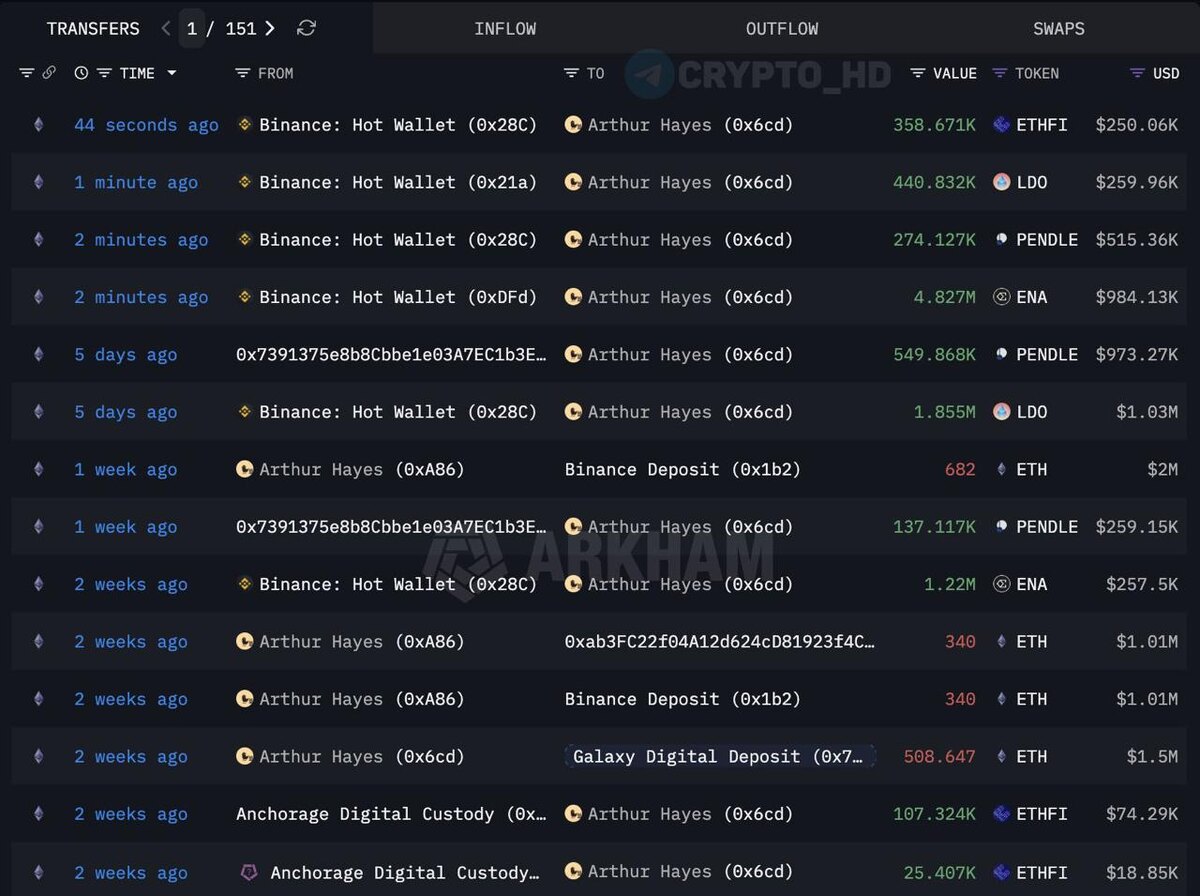The width and height of the screenshot is (1200, 896).
Task: Open the VALUE column filter
Action: click(918, 73)
